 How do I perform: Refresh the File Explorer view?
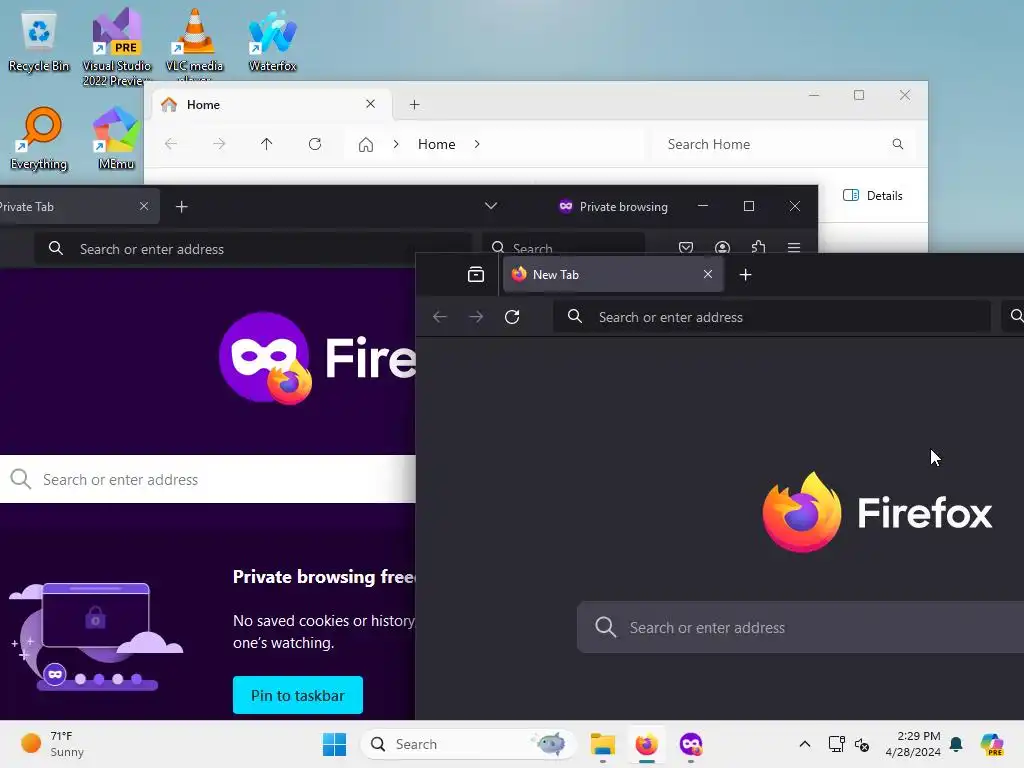tap(315, 144)
